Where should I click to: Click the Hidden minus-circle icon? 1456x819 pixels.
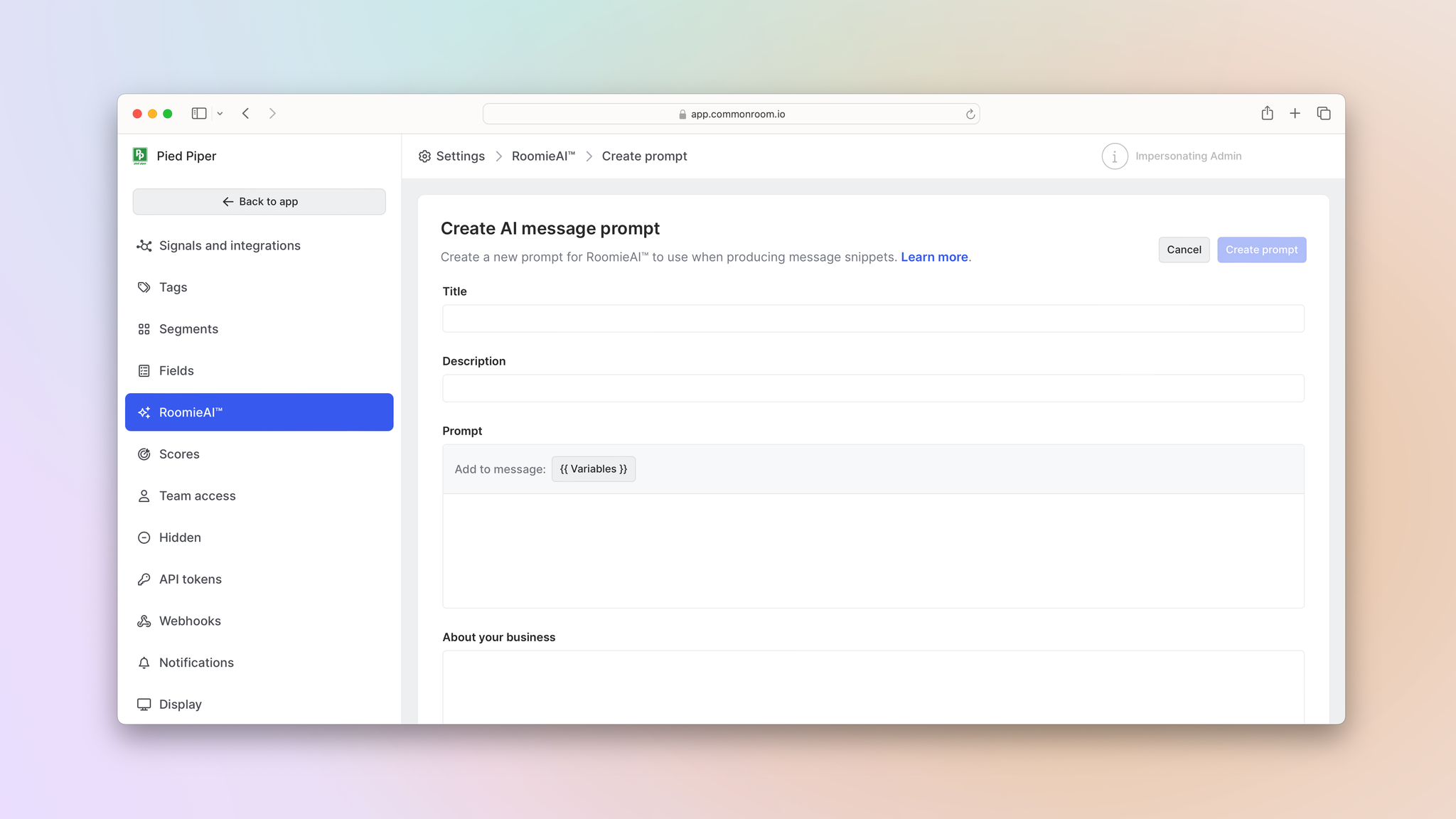[x=144, y=537]
